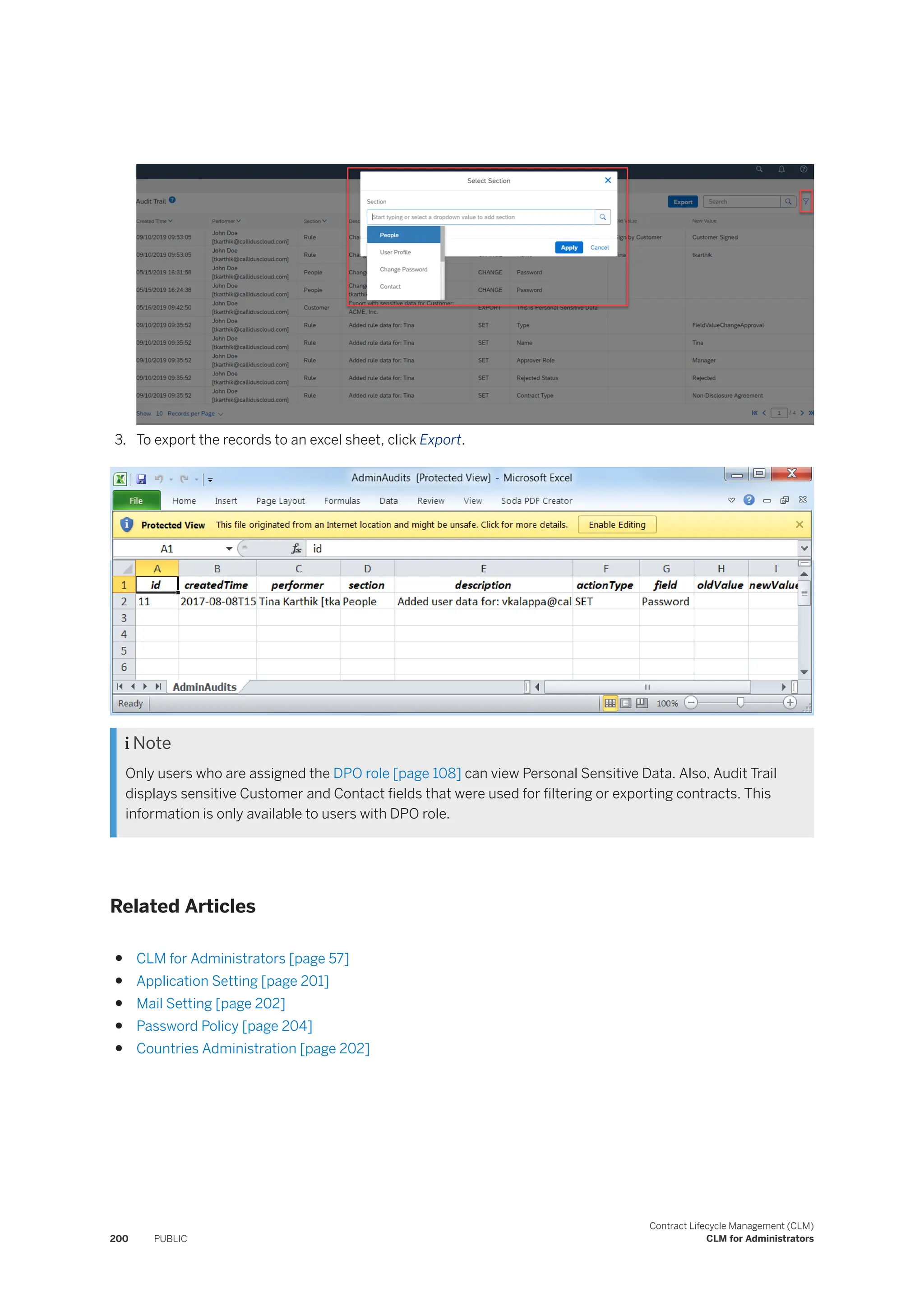Click the search magnifier beside Audit Trail Search
Image resolution: width=924 pixels, height=1307 pixels.
(x=788, y=202)
